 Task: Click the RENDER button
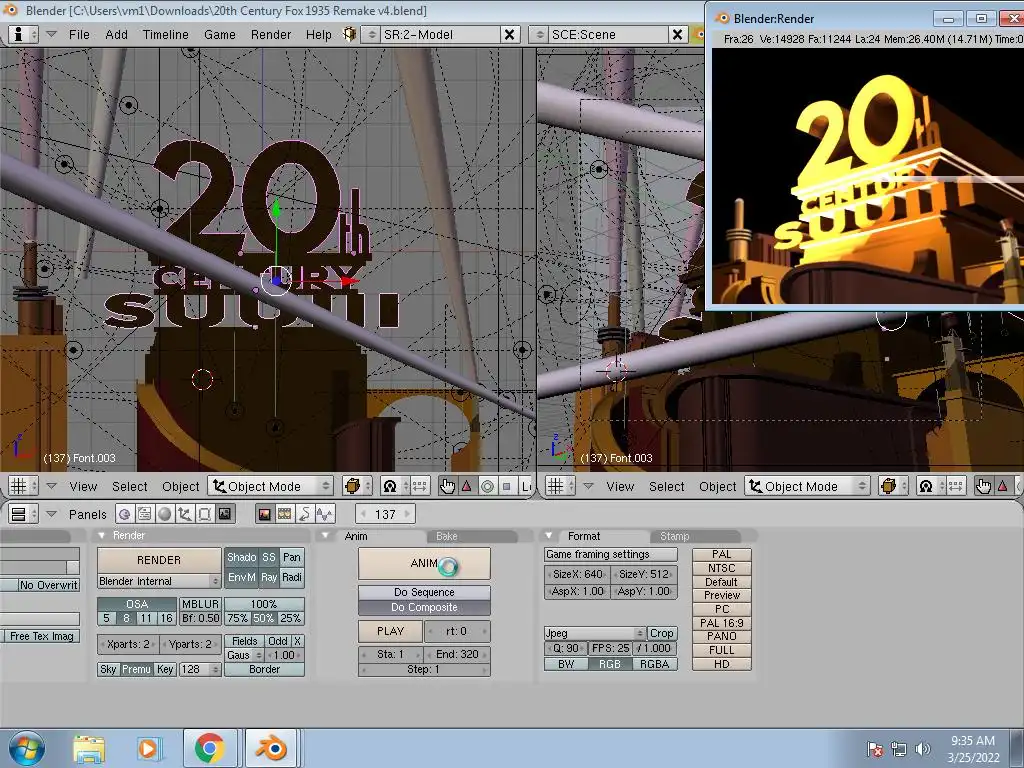(x=159, y=560)
